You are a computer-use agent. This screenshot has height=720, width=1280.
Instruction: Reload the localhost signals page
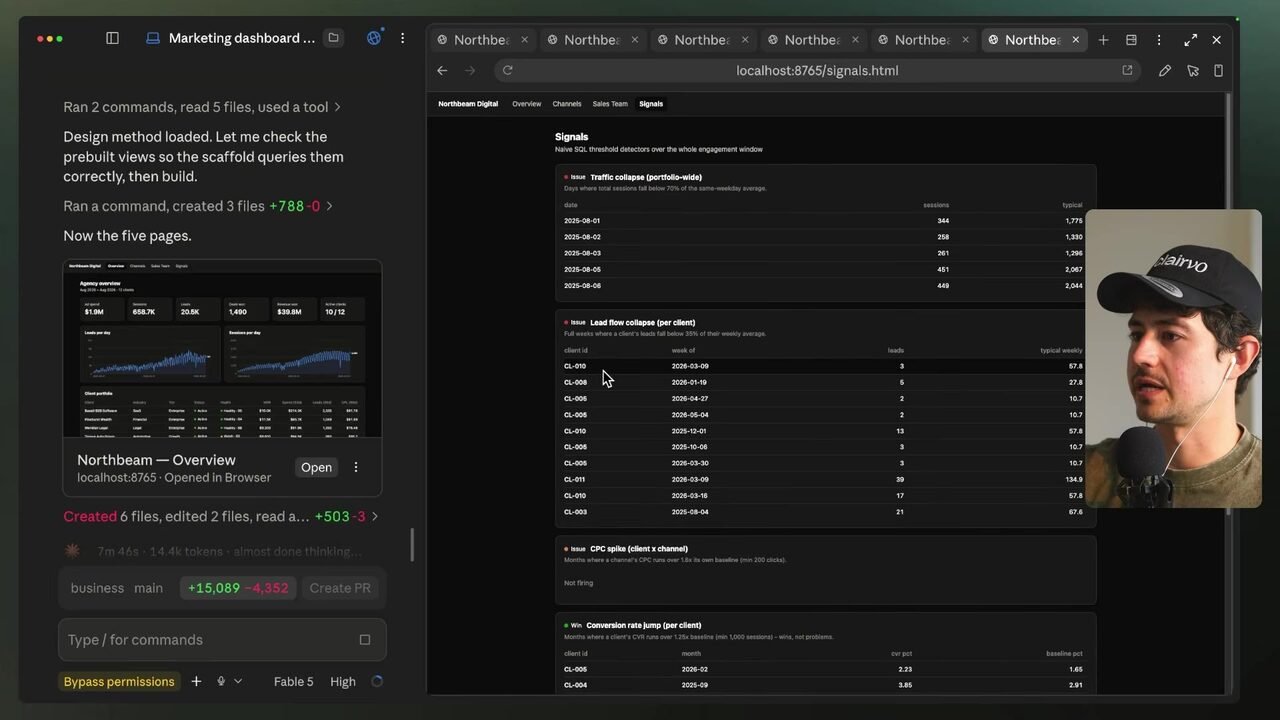point(508,70)
